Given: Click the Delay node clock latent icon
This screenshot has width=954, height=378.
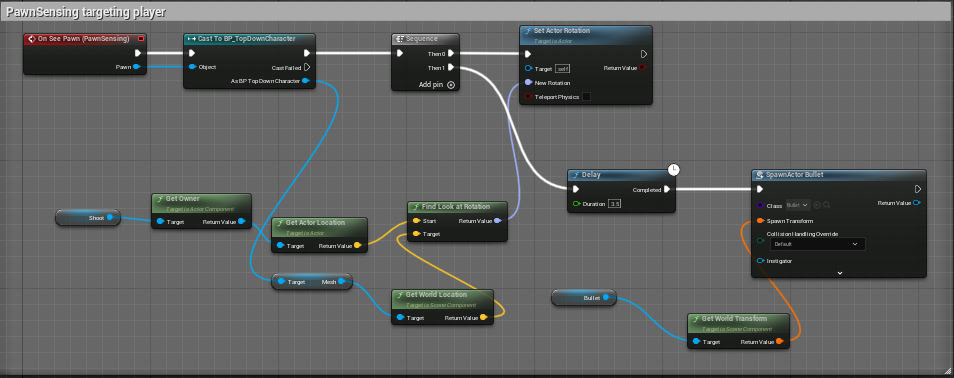Looking at the screenshot, I should (x=674, y=170).
